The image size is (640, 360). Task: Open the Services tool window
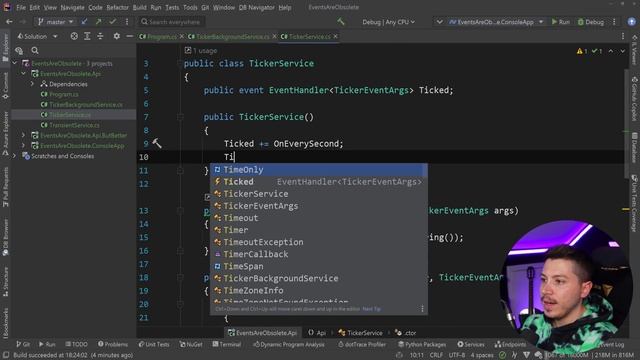[x=471, y=344]
